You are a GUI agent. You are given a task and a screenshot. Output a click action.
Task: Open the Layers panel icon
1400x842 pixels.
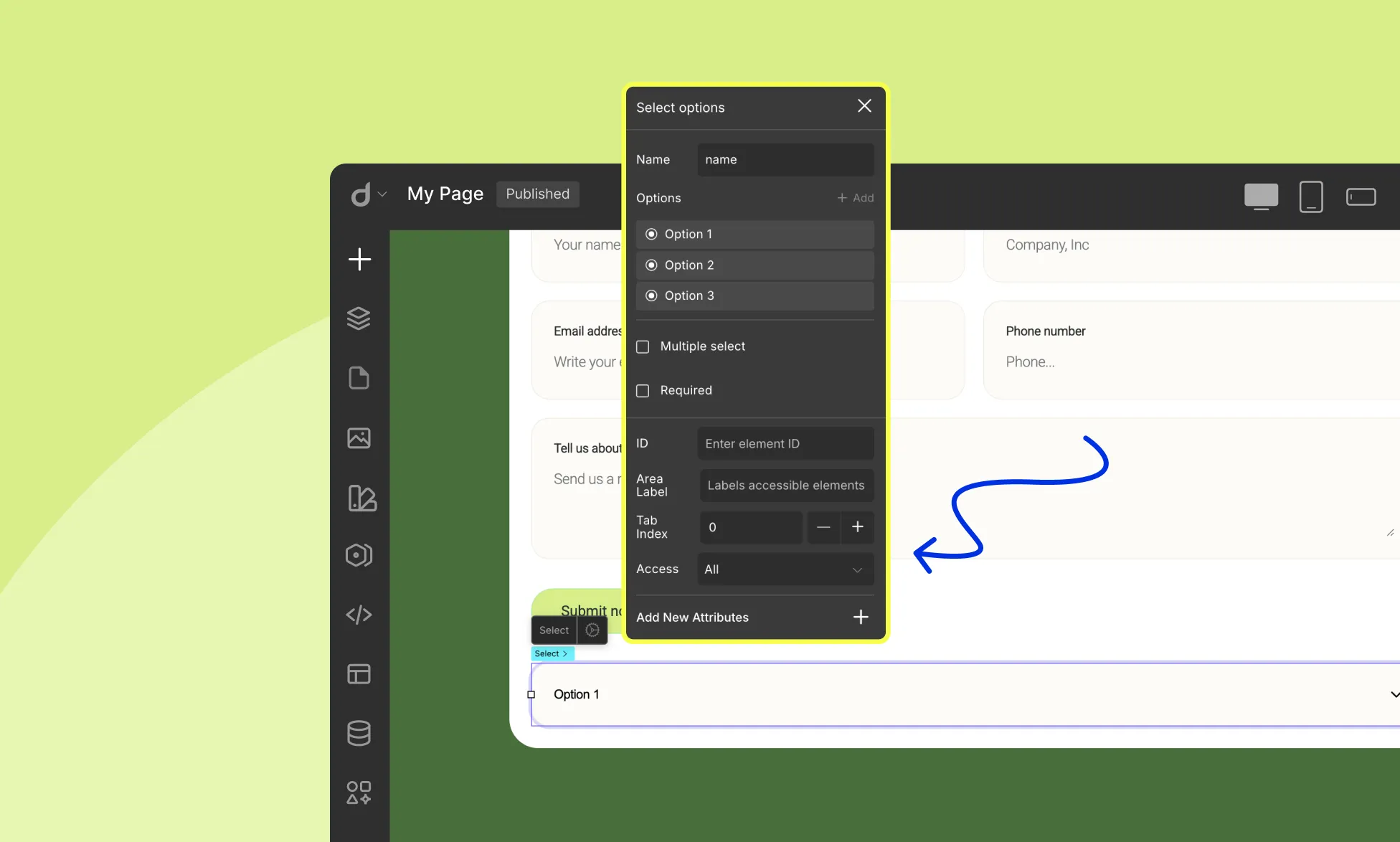(x=359, y=318)
